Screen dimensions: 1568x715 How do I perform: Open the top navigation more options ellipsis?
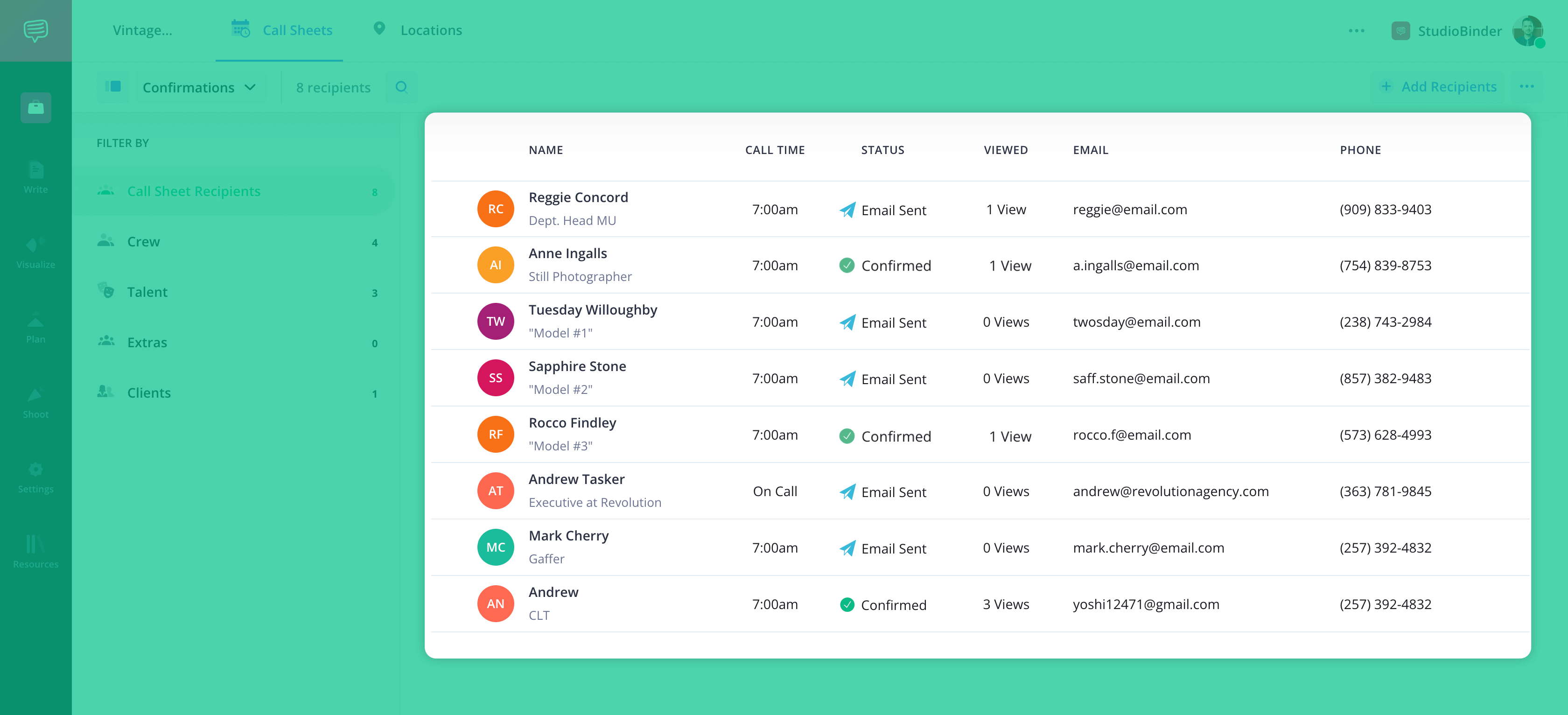click(1356, 30)
